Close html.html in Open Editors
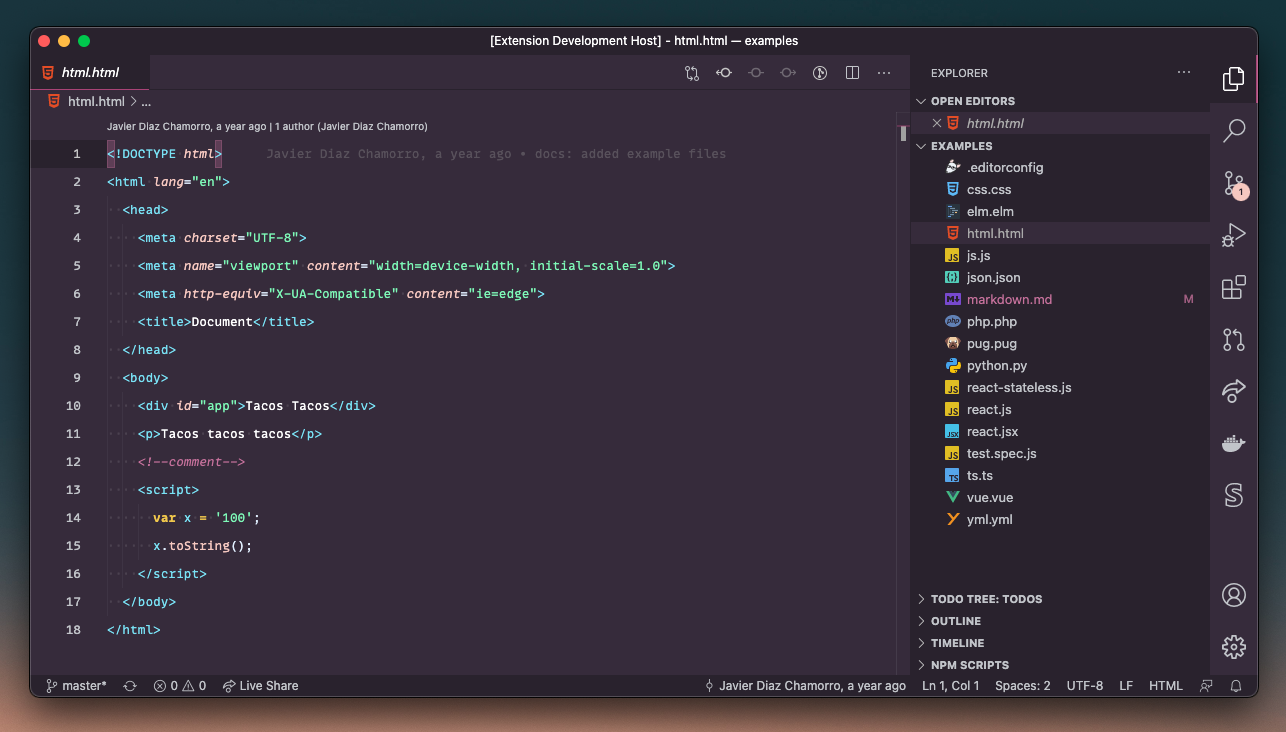1286x732 pixels. coord(937,123)
